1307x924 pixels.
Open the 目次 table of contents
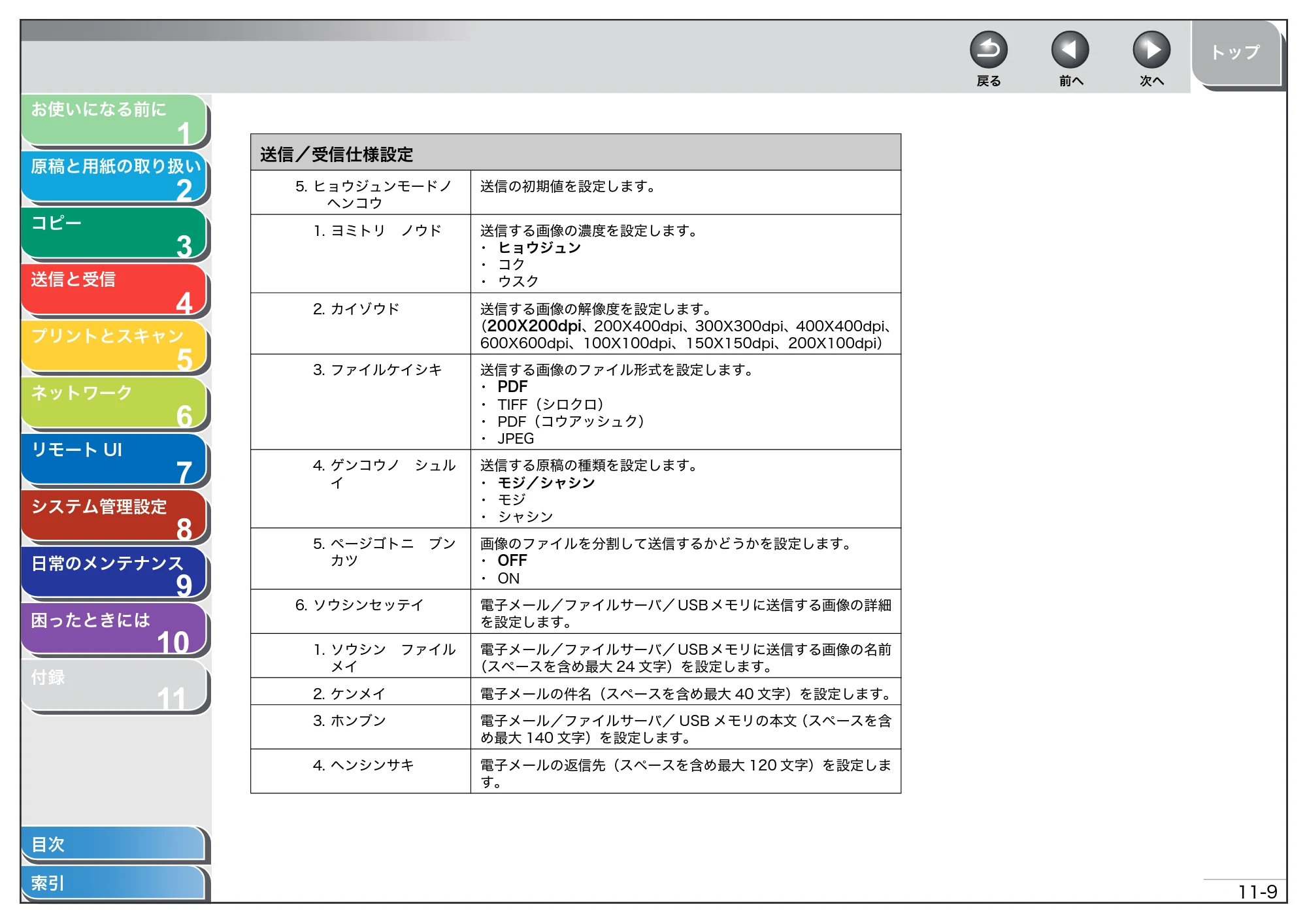(113, 844)
